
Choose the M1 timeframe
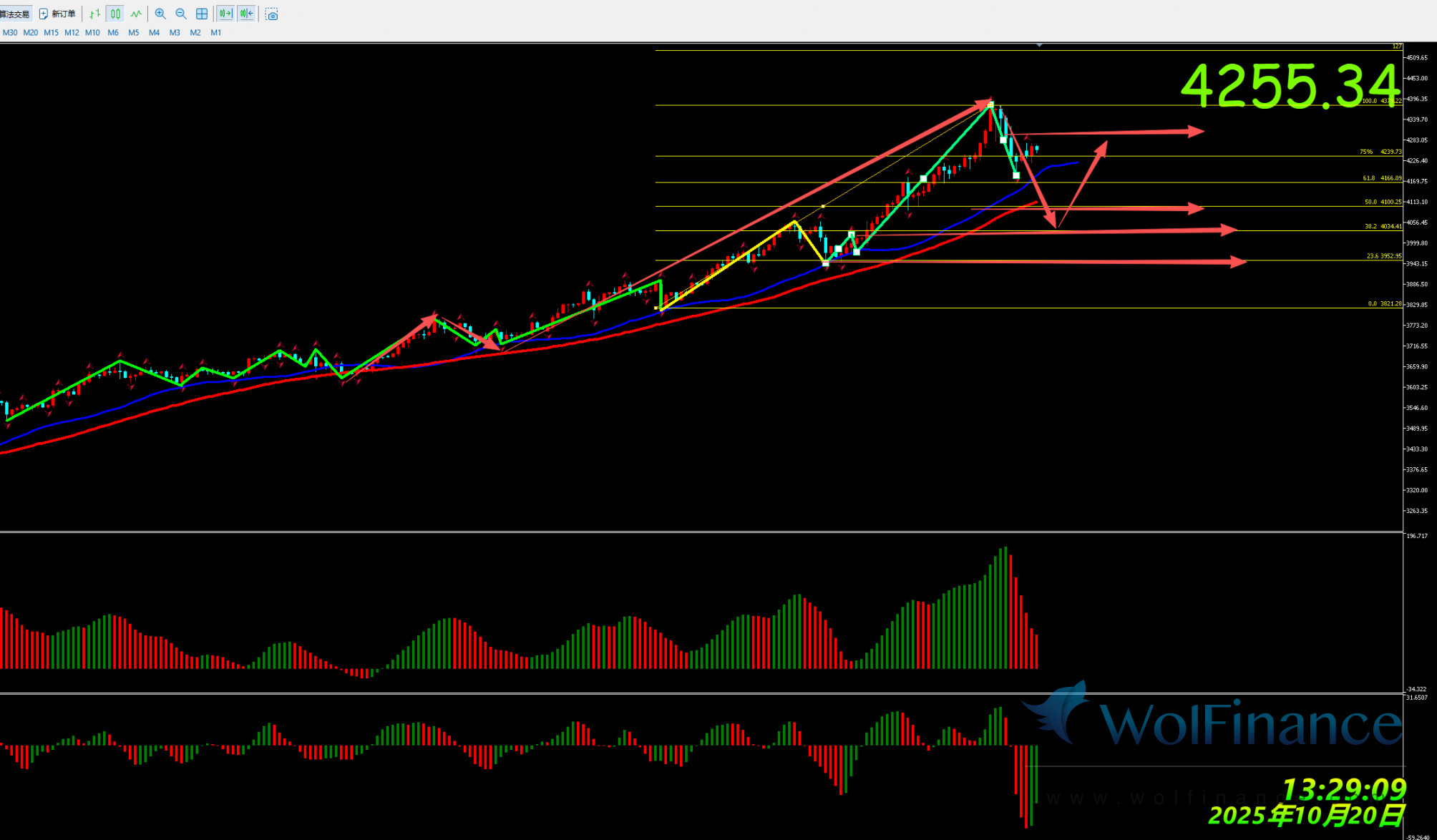coord(215,33)
